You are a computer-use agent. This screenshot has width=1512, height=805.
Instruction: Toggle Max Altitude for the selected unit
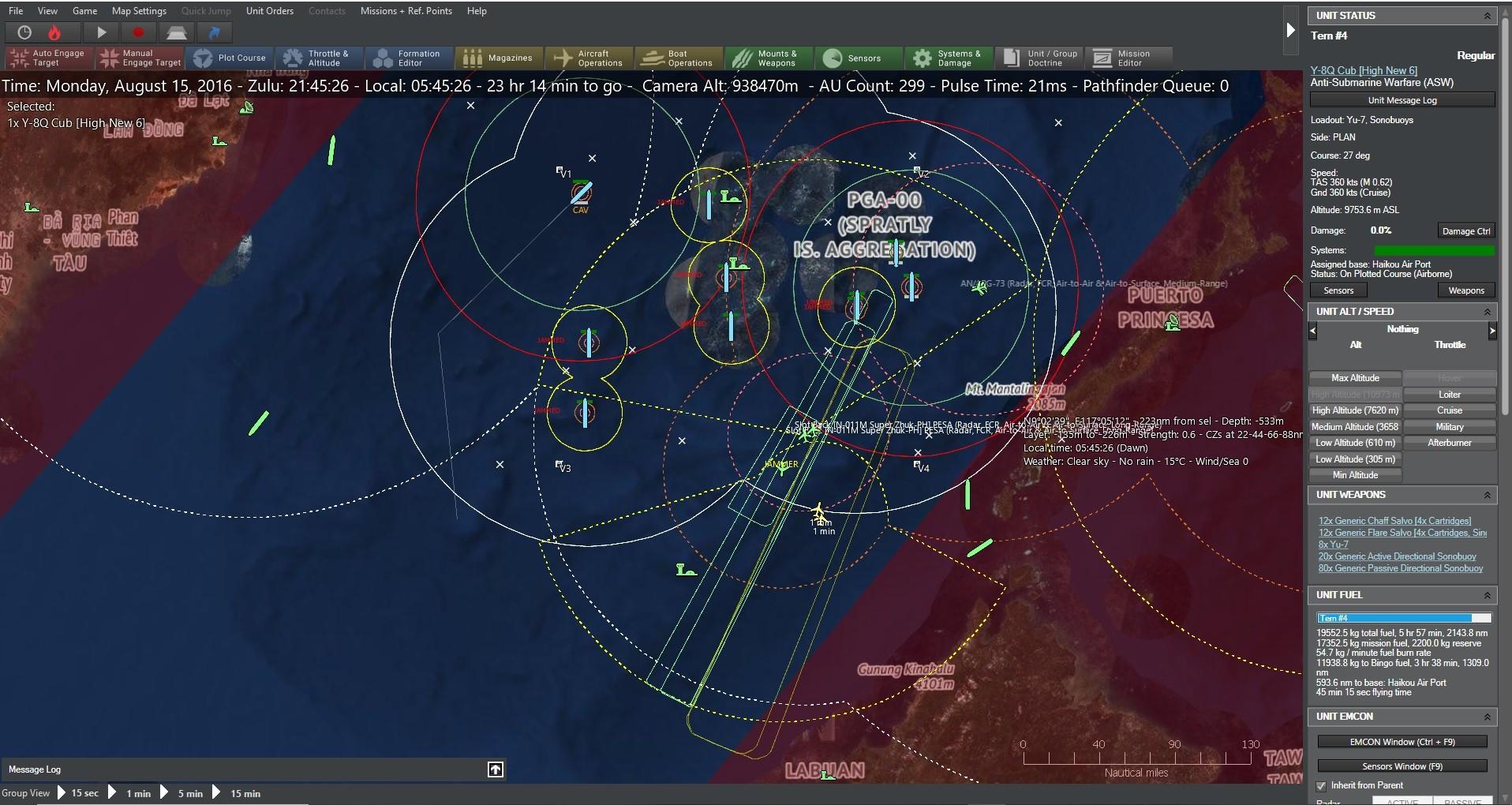tap(1354, 378)
